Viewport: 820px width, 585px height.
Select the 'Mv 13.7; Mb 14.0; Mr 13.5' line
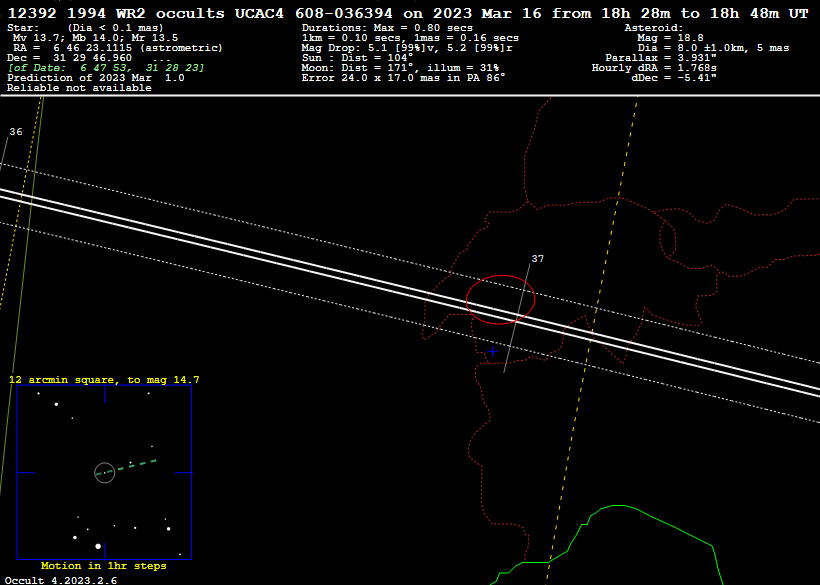[x=95, y=38]
